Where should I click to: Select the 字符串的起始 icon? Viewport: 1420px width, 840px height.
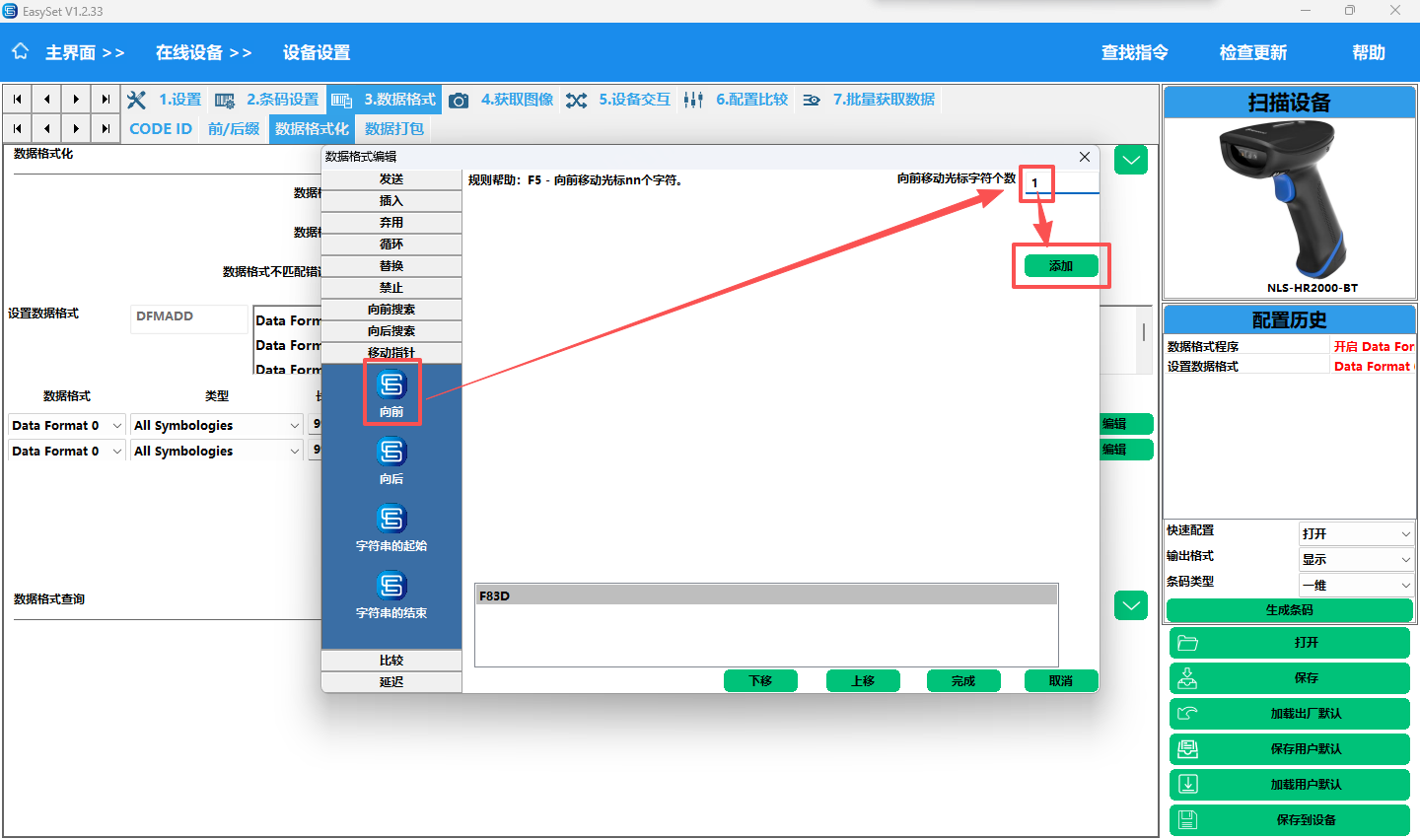point(391,519)
